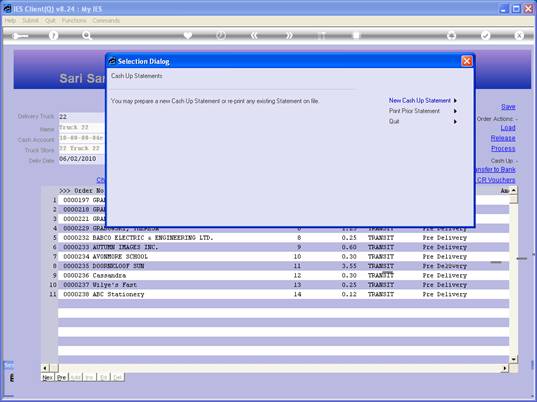Click the Process order action link

click(503, 149)
